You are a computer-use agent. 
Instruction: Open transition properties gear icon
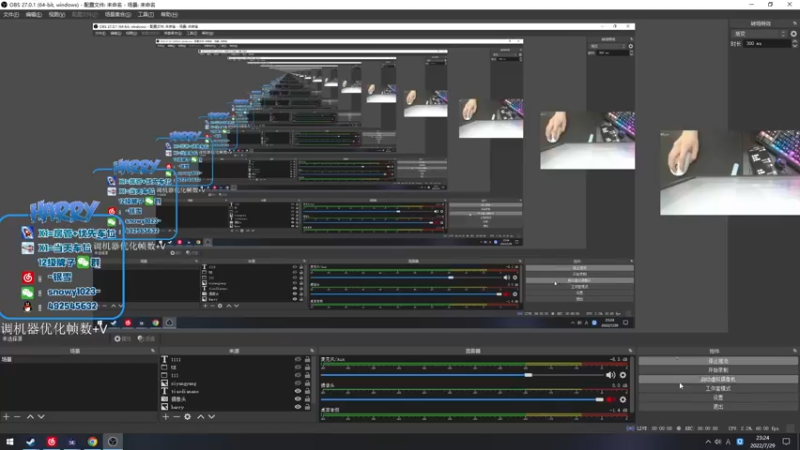tap(793, 34)
